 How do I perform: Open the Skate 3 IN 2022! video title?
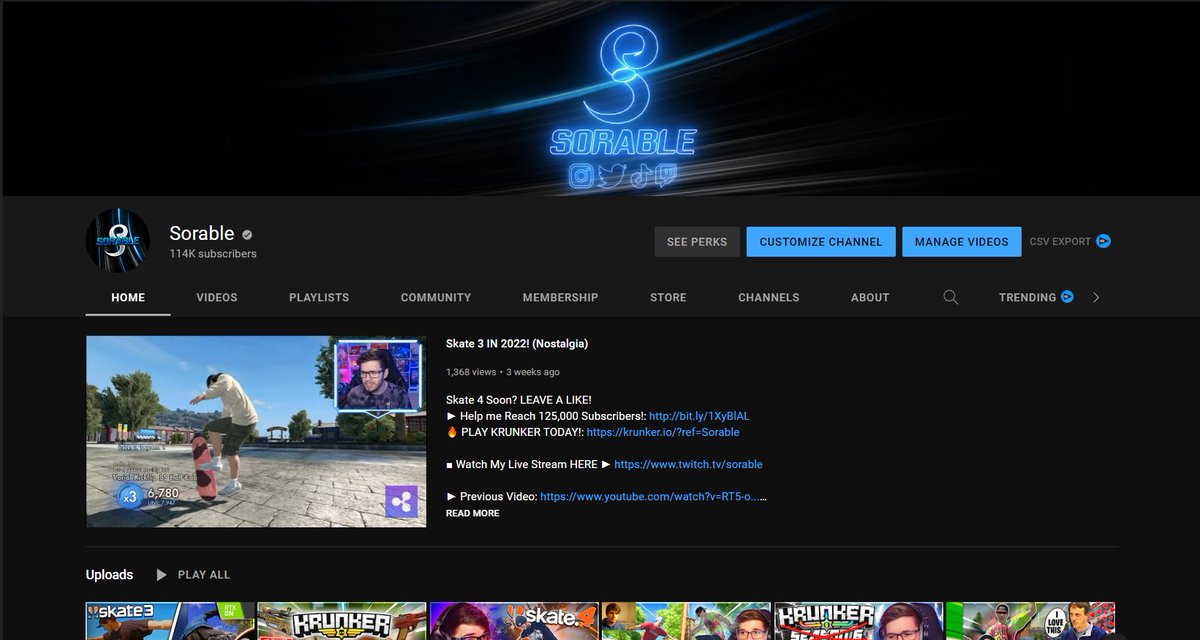[x=517, y=344]
